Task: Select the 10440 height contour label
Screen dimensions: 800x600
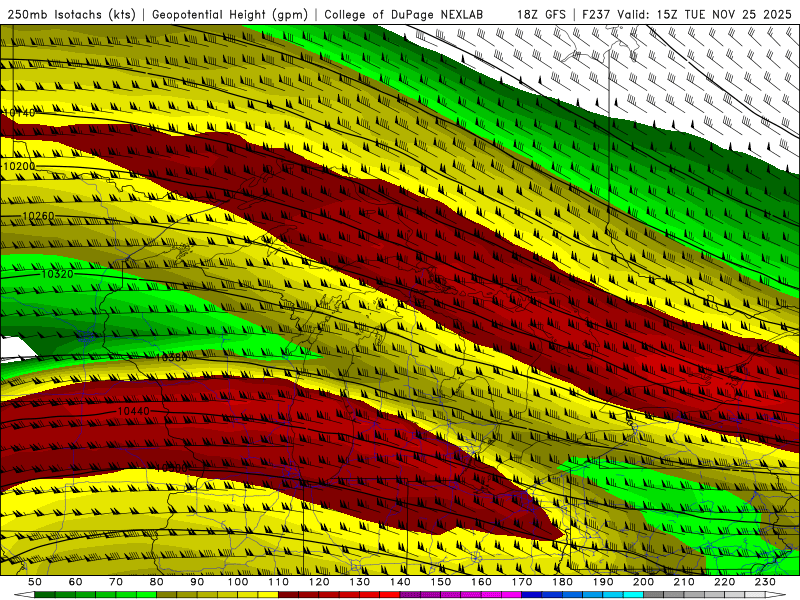Action: [x=134, y=411]
